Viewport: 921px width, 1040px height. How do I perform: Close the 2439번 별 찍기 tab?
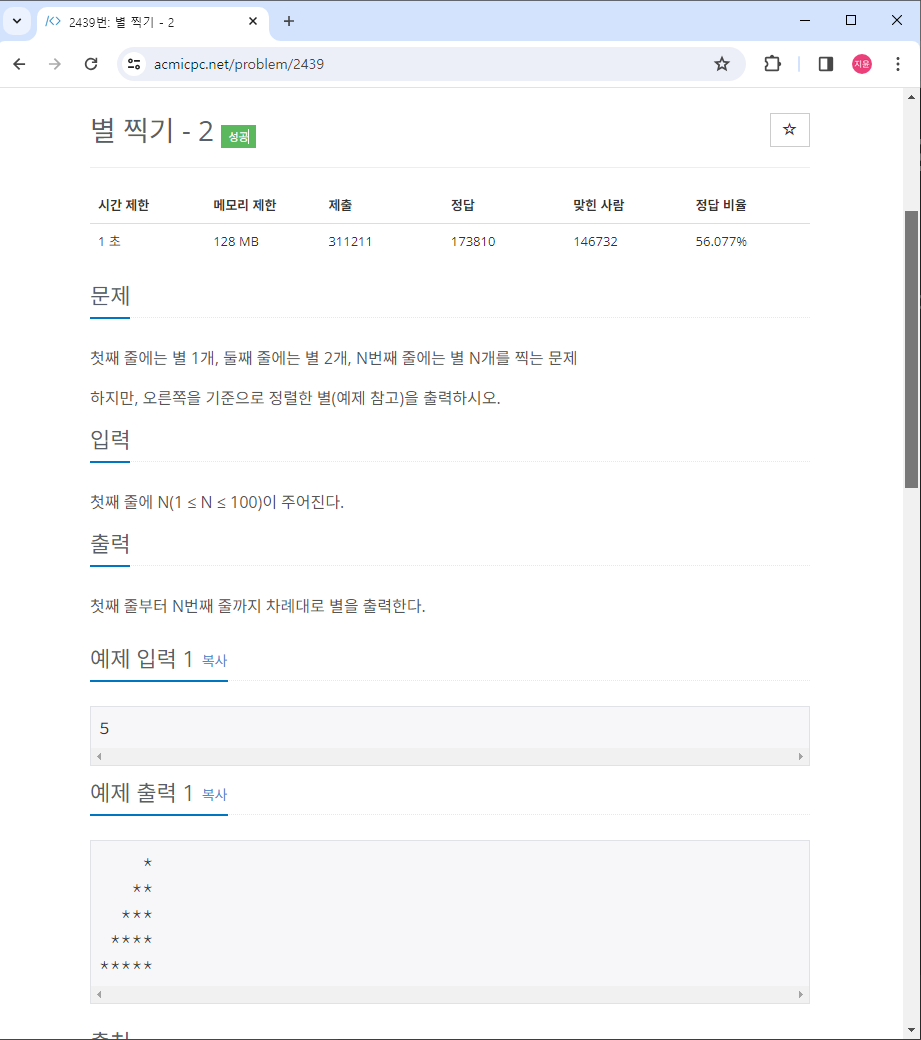tap(253, 21)
